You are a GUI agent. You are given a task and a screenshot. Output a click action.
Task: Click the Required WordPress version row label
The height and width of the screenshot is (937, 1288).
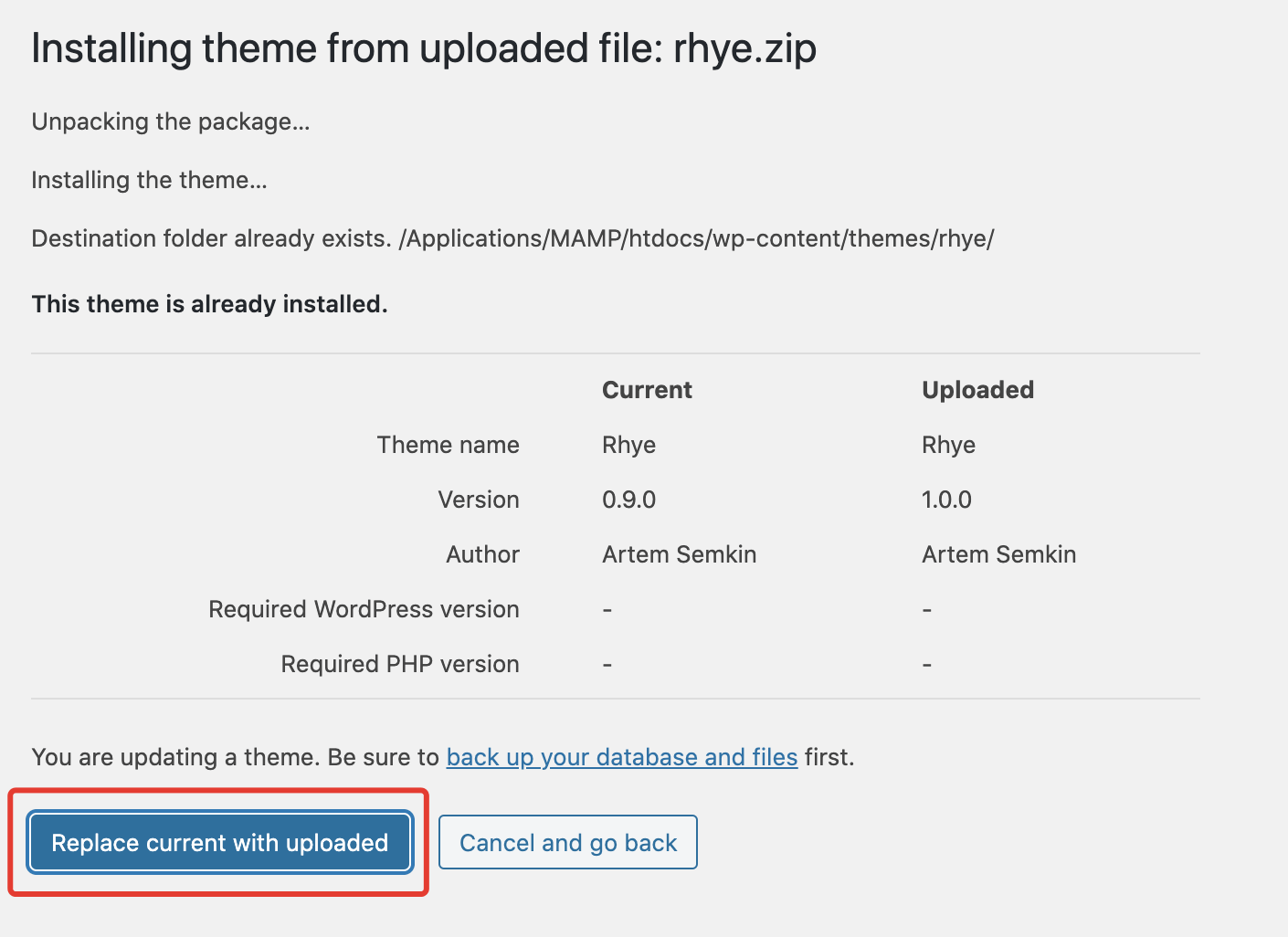364,609
